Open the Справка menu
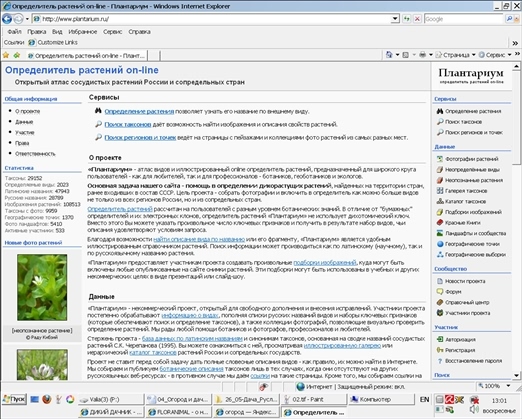 (x=139, y=32)
